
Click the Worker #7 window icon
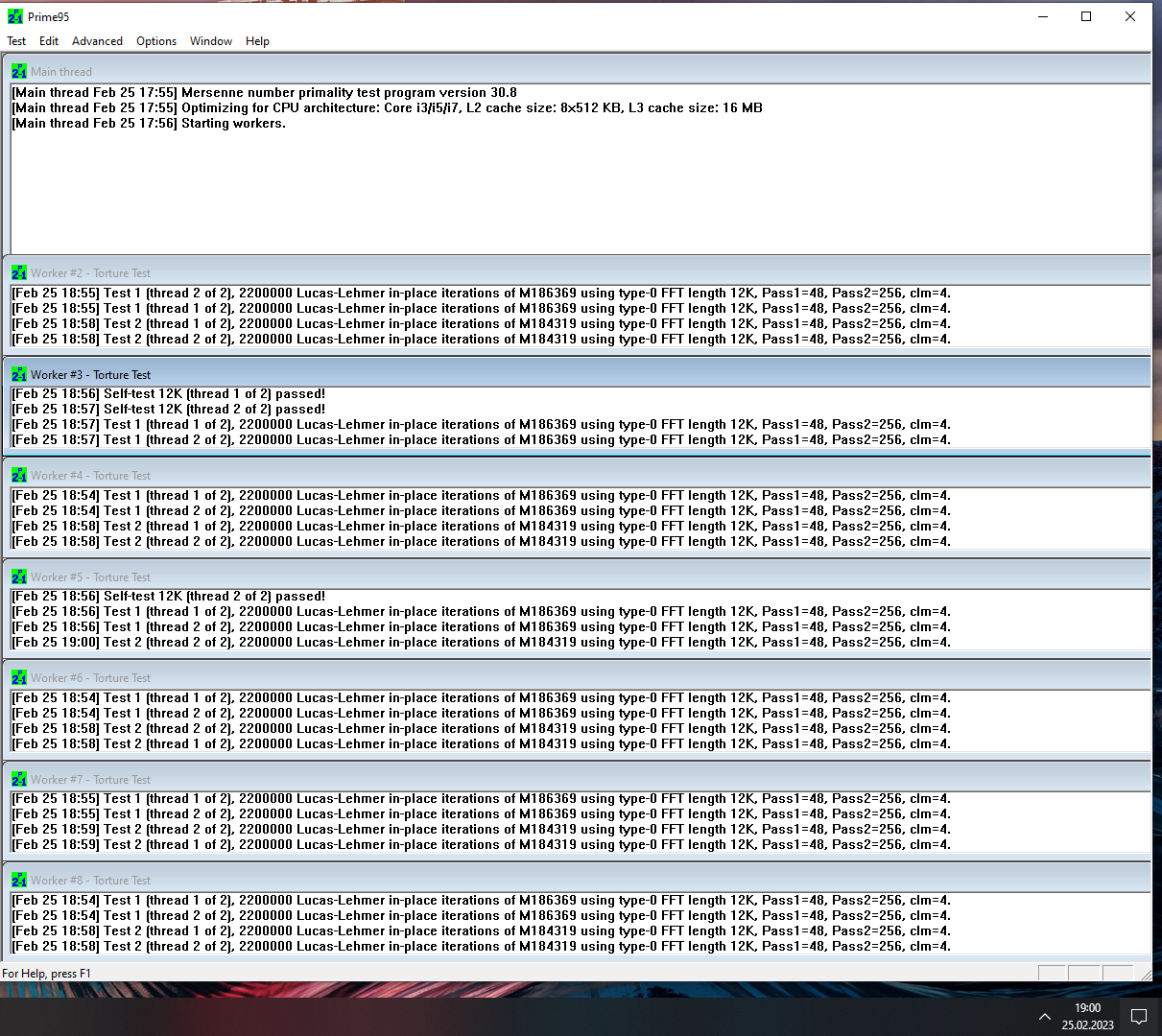pos(19,779)
